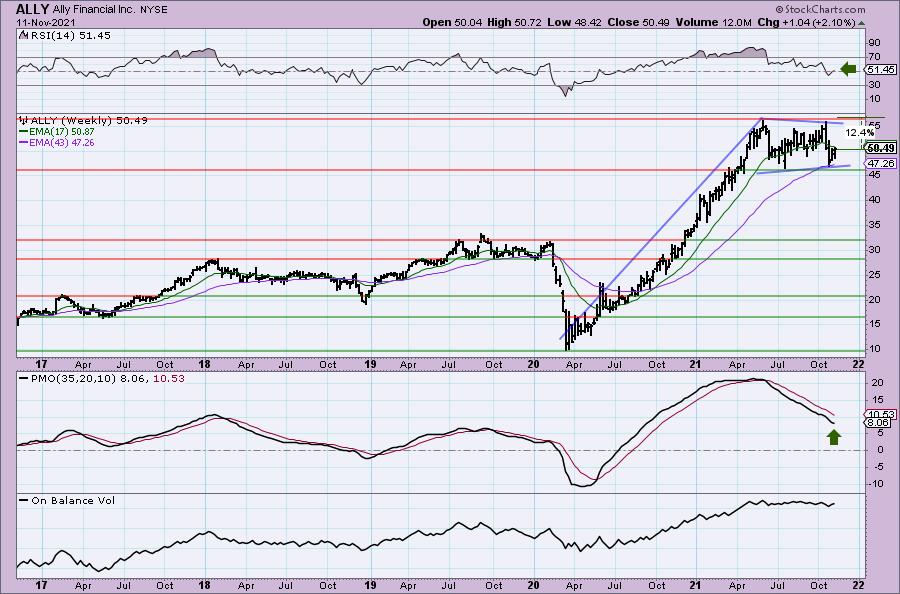900x594 pixels.
Task: Click the 10.53 PMO signal value tag
Action: click(880, 414)
